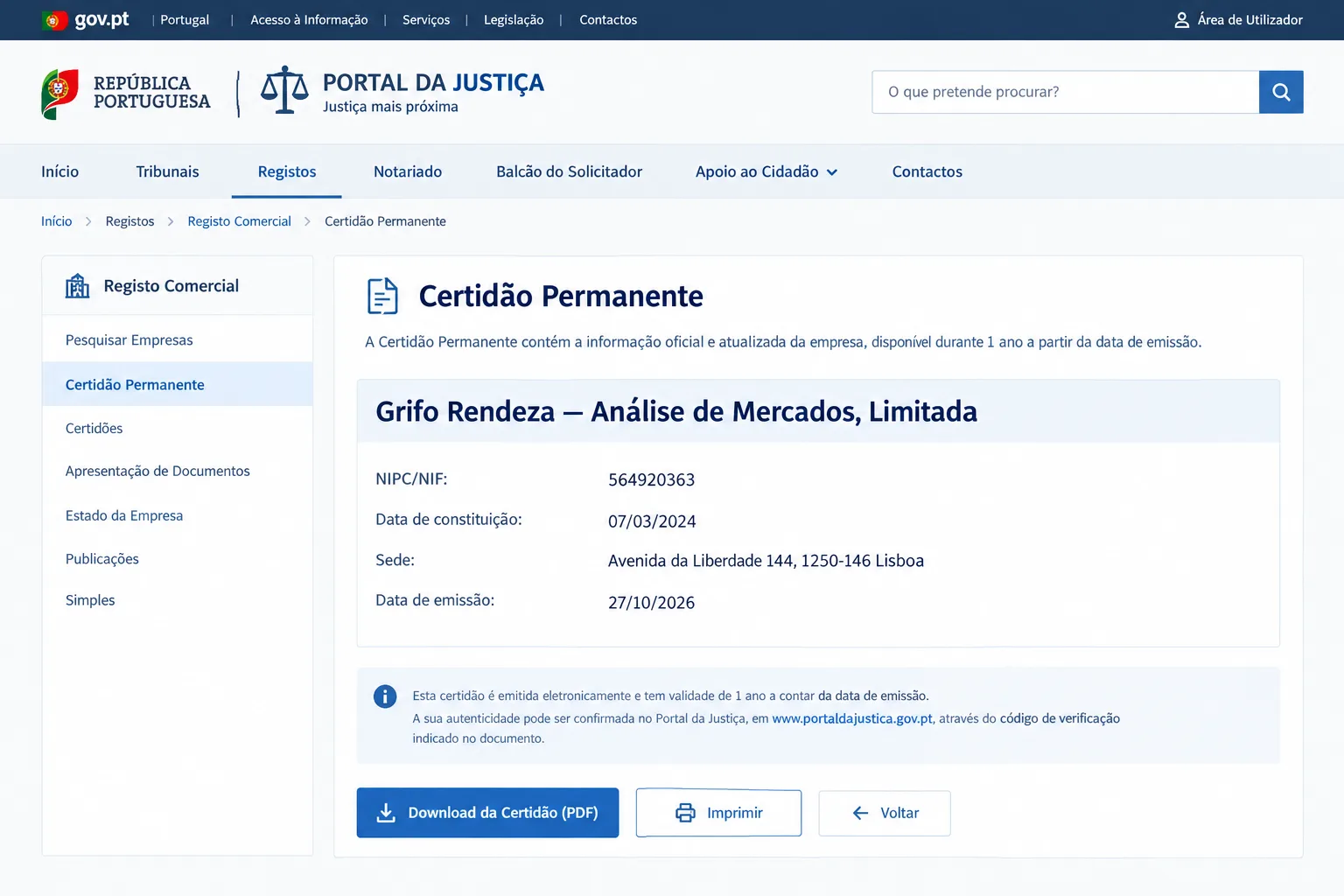Click the download arrow icon
Viewport: 1344px width, 896px height.
386,813
